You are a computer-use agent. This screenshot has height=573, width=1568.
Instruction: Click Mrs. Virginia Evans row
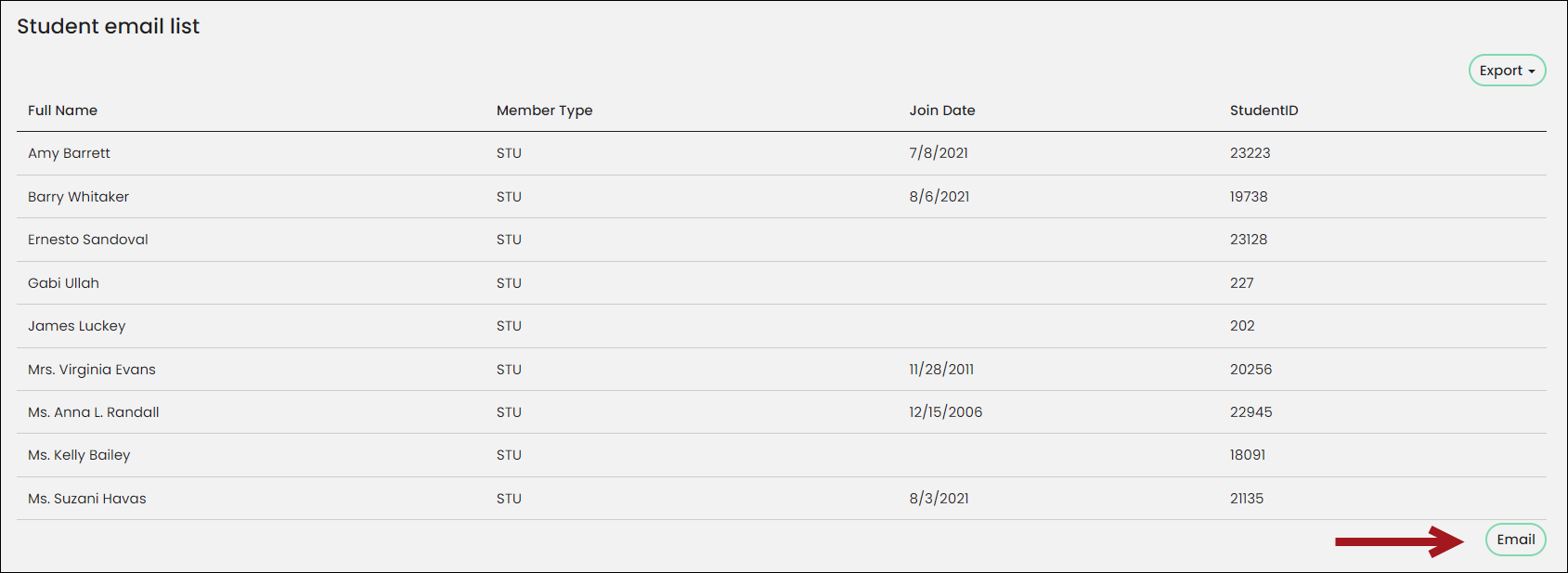click(782, 370)
